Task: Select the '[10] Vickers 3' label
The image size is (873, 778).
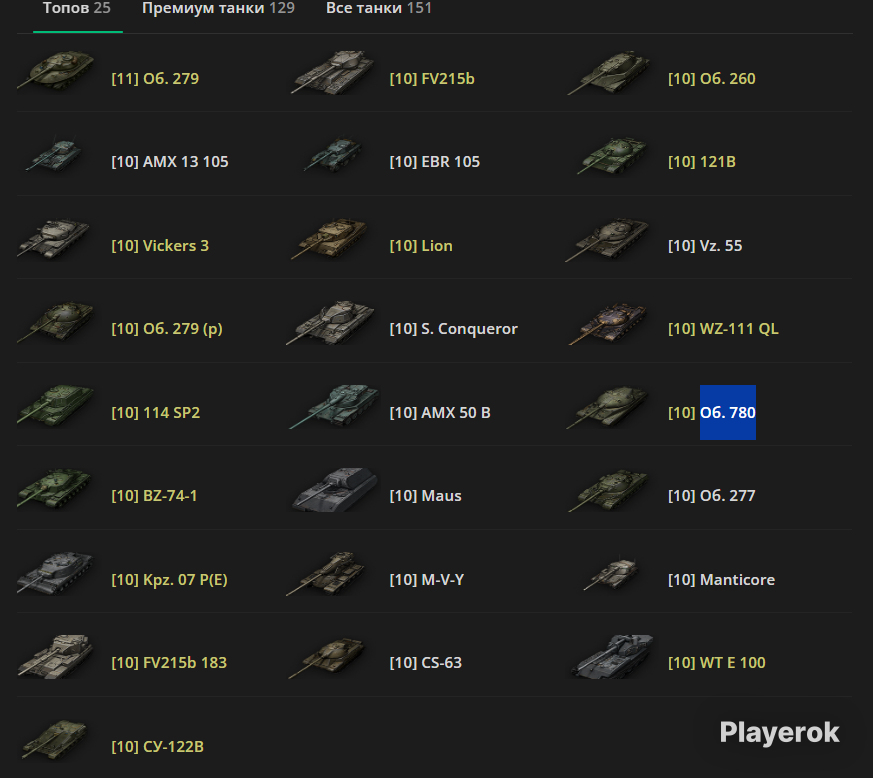Action: (x=160, y=246)
